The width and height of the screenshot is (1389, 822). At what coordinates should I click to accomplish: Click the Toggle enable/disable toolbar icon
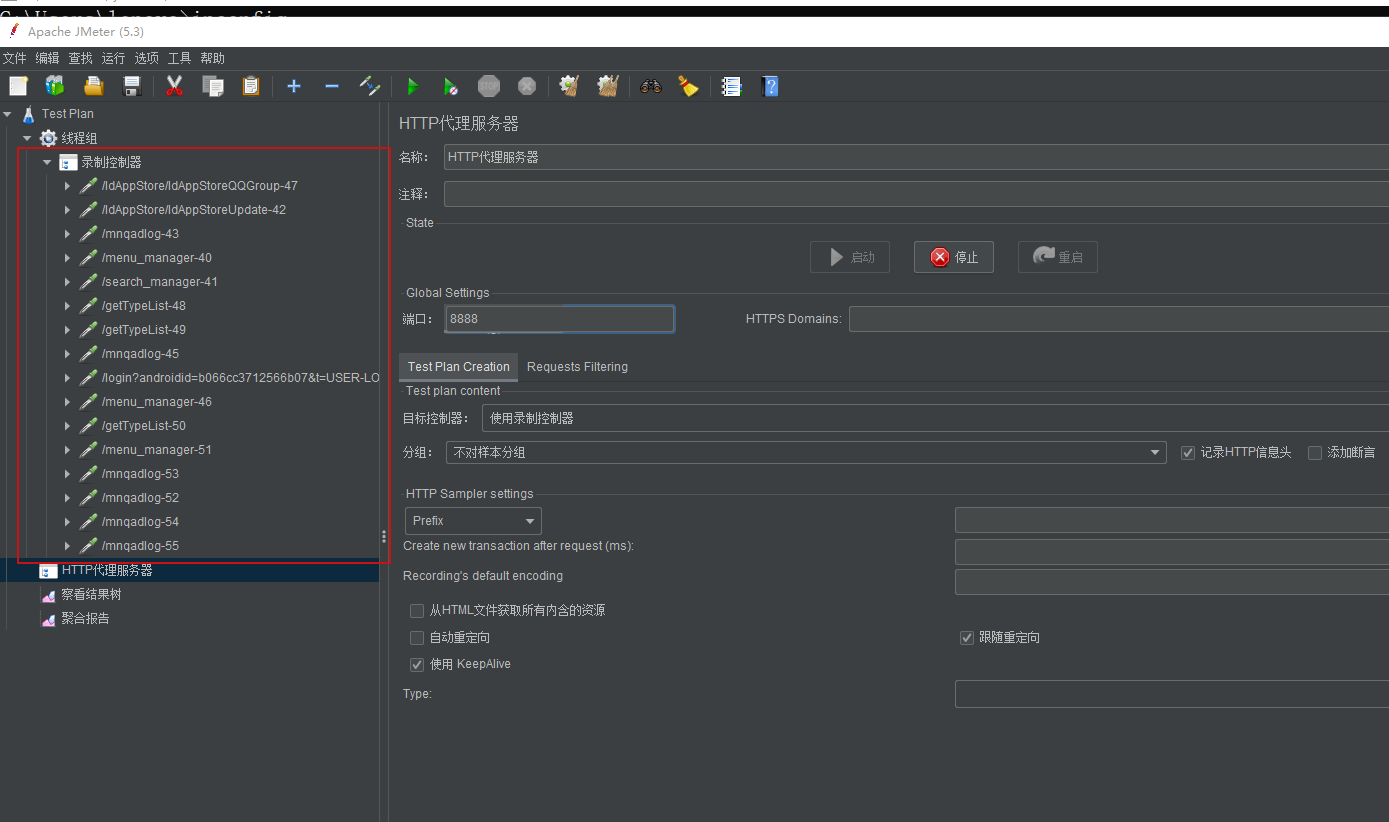(x=370, y=87)
